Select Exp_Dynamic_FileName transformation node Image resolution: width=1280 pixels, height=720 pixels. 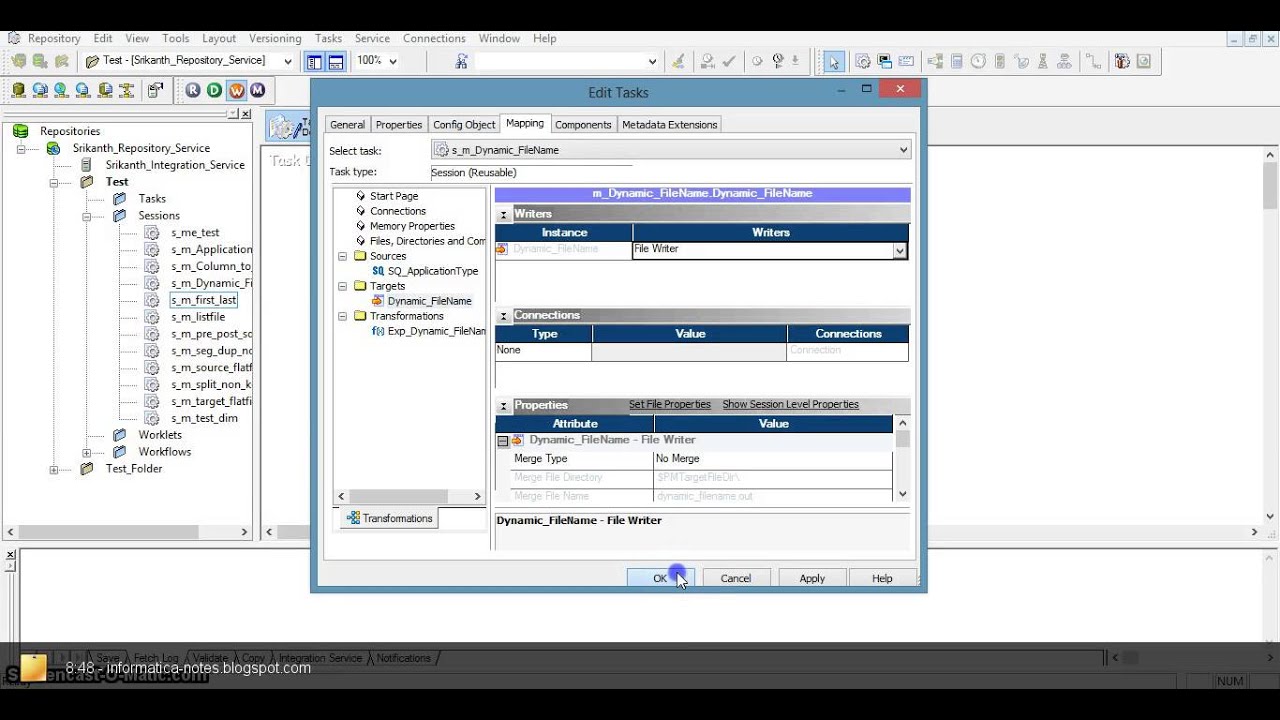(x=437, y=331)
